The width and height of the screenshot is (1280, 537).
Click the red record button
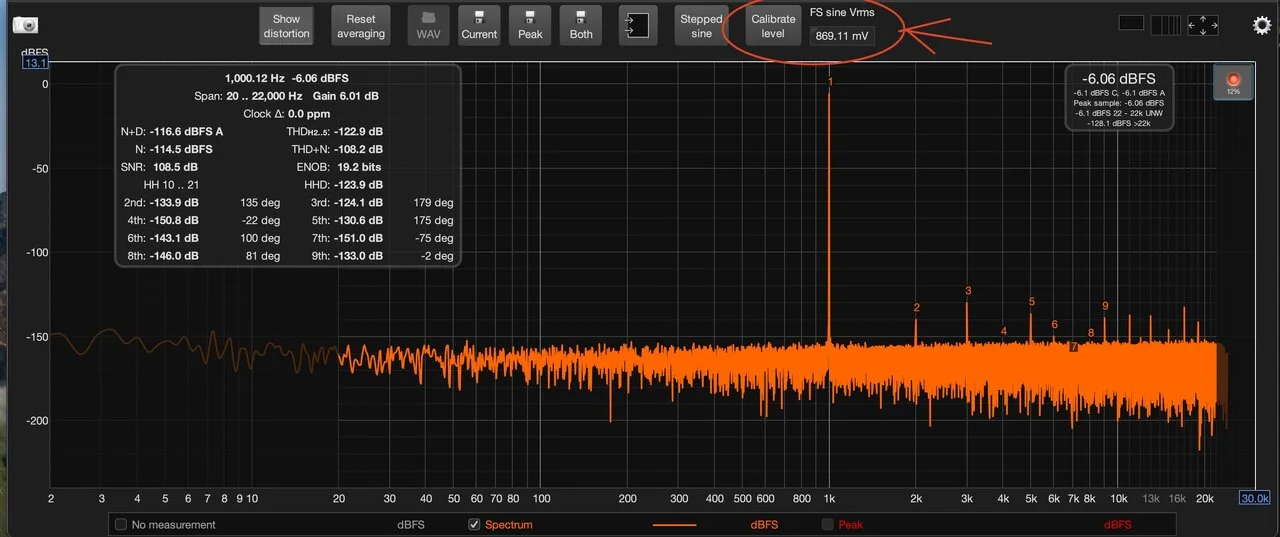coord(1233,81)
